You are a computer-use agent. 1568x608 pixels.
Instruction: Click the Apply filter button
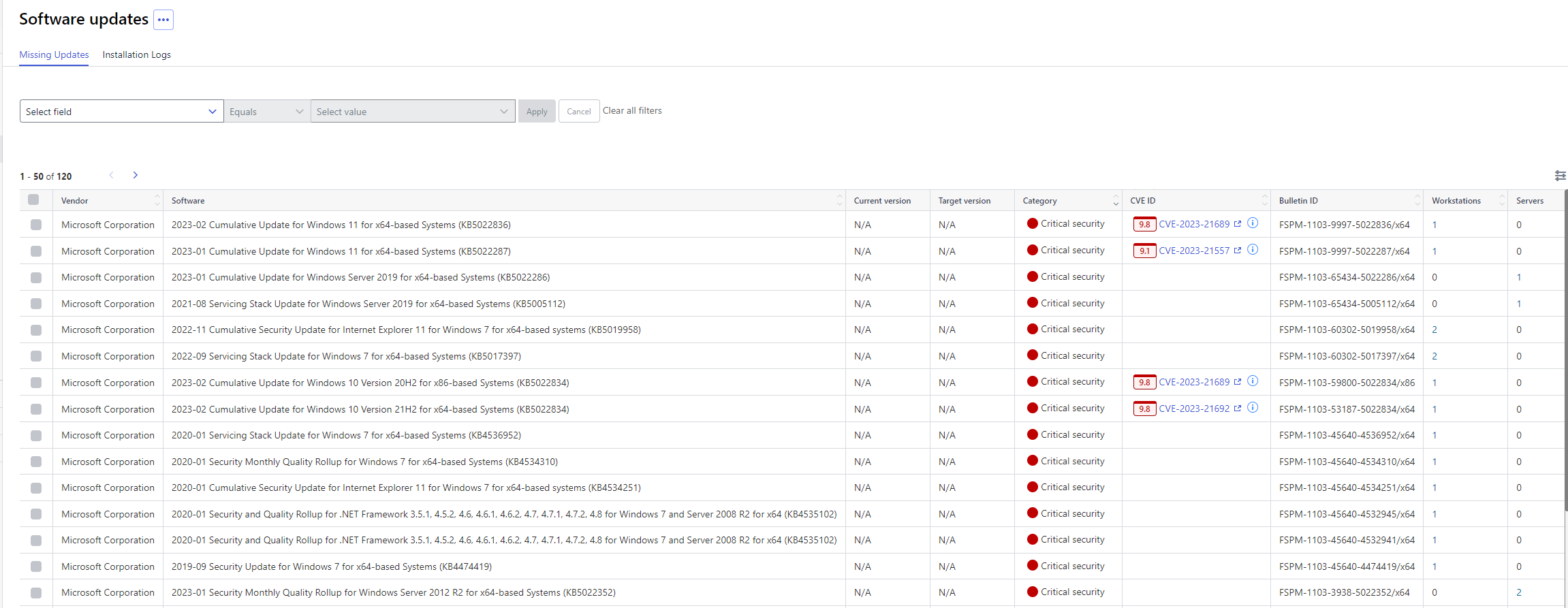(x=537, y=111)
